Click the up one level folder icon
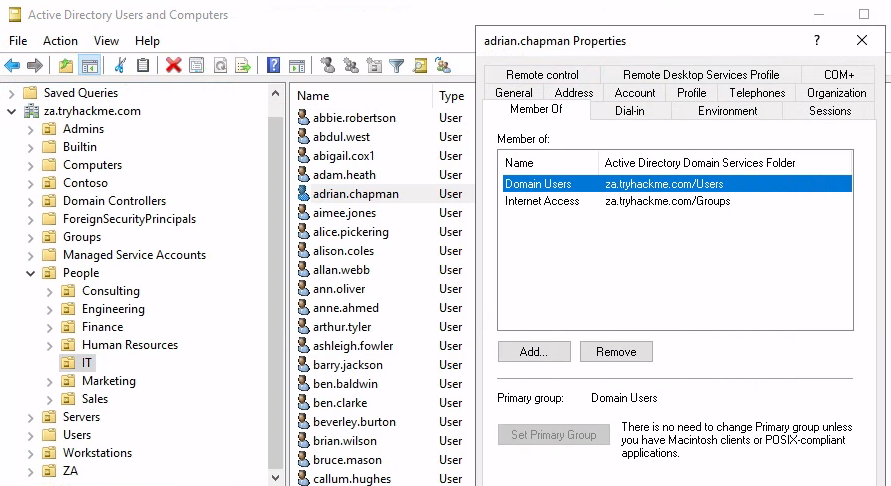This screenshot has width=891, height=486. [x=66, y=66]
